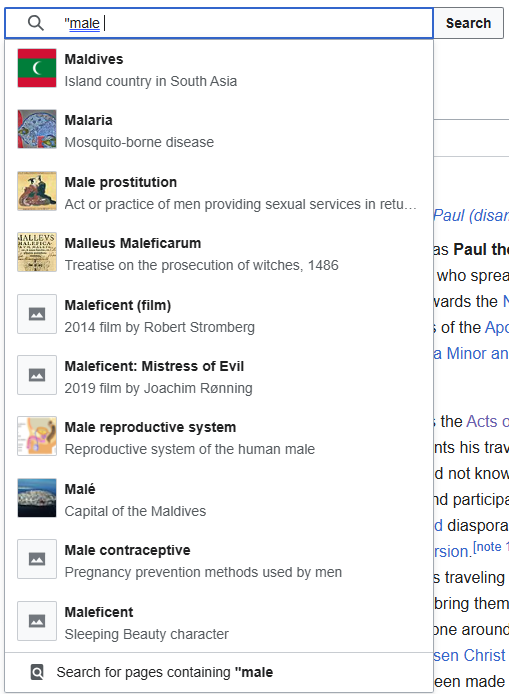This screenshot has height=694, width=509.
Task: Click the Malleus Maleficarum manuscript thumbnail
Action: [x=37, y=252]
